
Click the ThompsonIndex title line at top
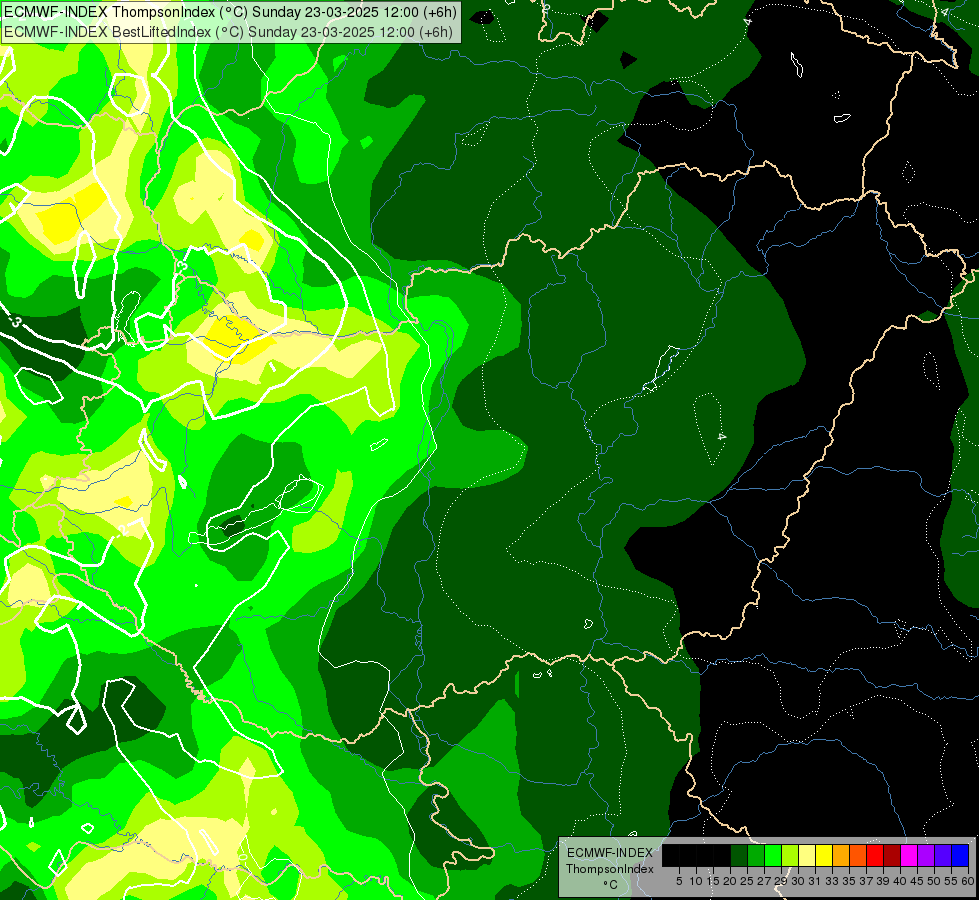tap(230, 12)
